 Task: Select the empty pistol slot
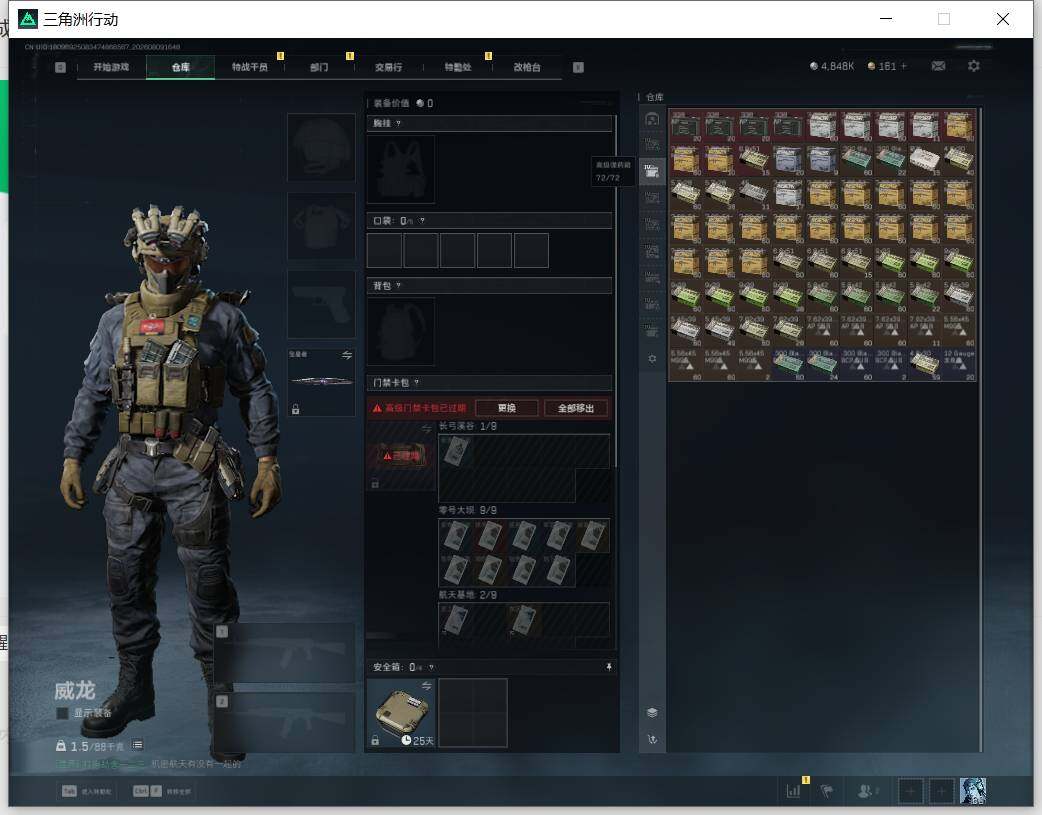321,304
